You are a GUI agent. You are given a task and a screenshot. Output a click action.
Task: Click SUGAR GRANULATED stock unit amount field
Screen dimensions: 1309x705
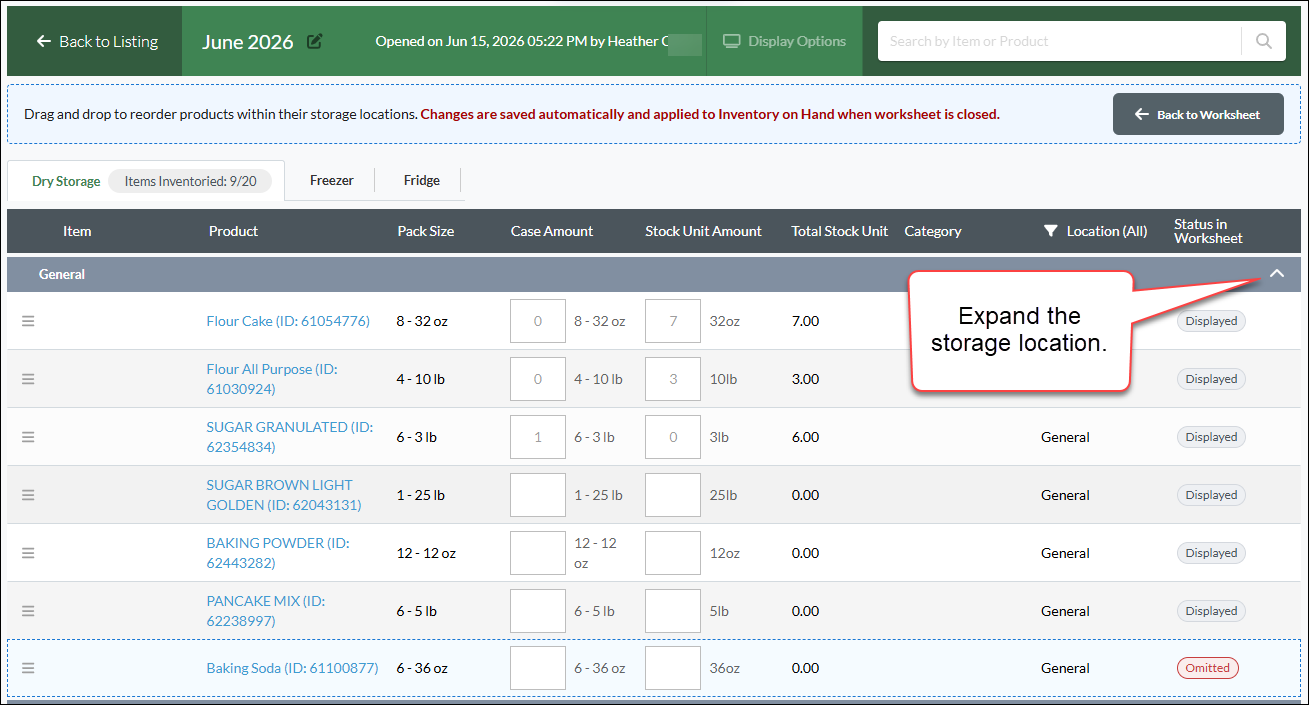point(673,437)
